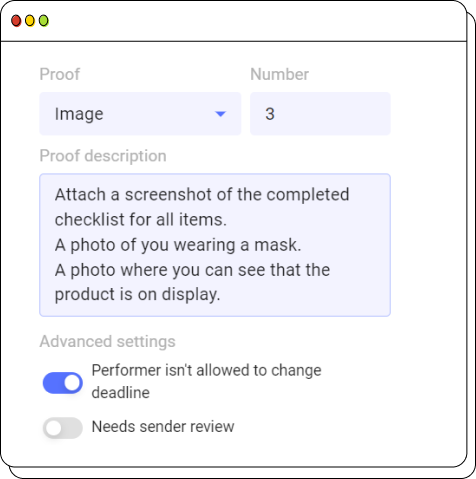Screen dimensions: 476x479
Task: Click the 'Advanced settings' heading
Action: [107, 341]
